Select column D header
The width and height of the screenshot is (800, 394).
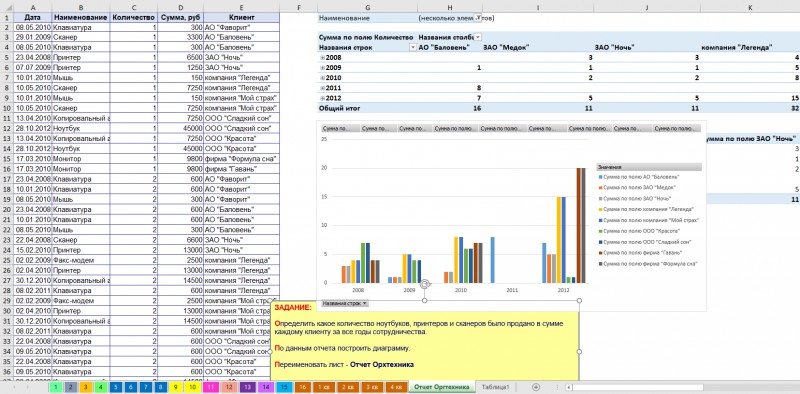click(180, 8)
